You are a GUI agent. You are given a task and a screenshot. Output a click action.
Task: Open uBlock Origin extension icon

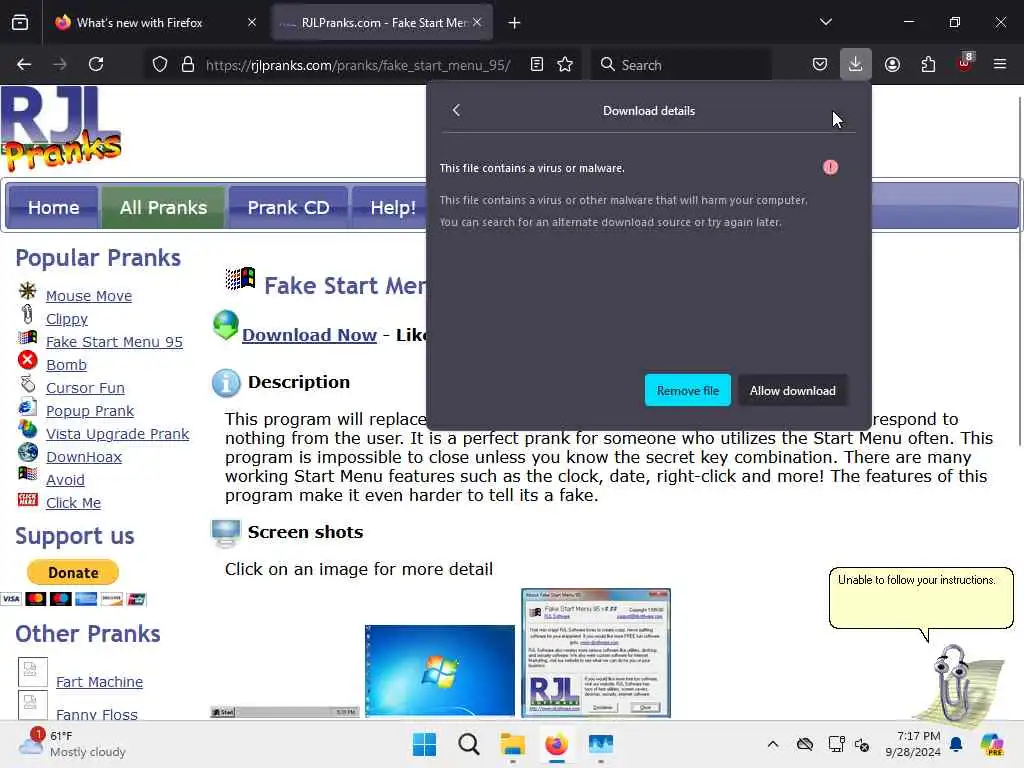pyautogui.click(x=965, y=63)
